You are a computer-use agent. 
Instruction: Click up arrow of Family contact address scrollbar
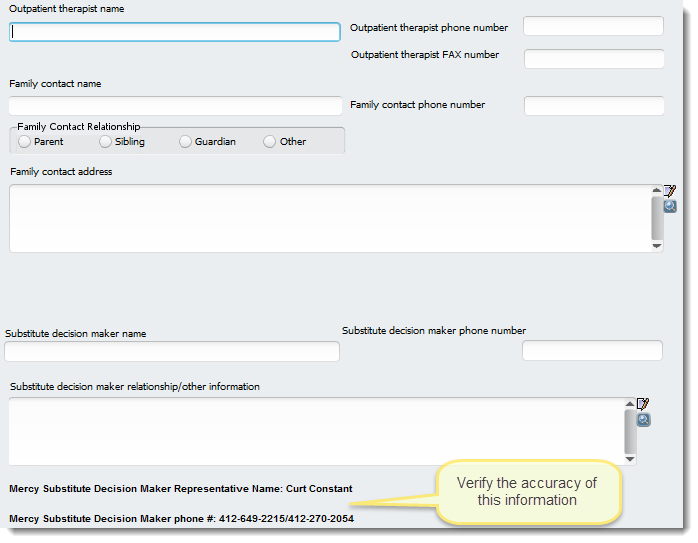point(657,190)
